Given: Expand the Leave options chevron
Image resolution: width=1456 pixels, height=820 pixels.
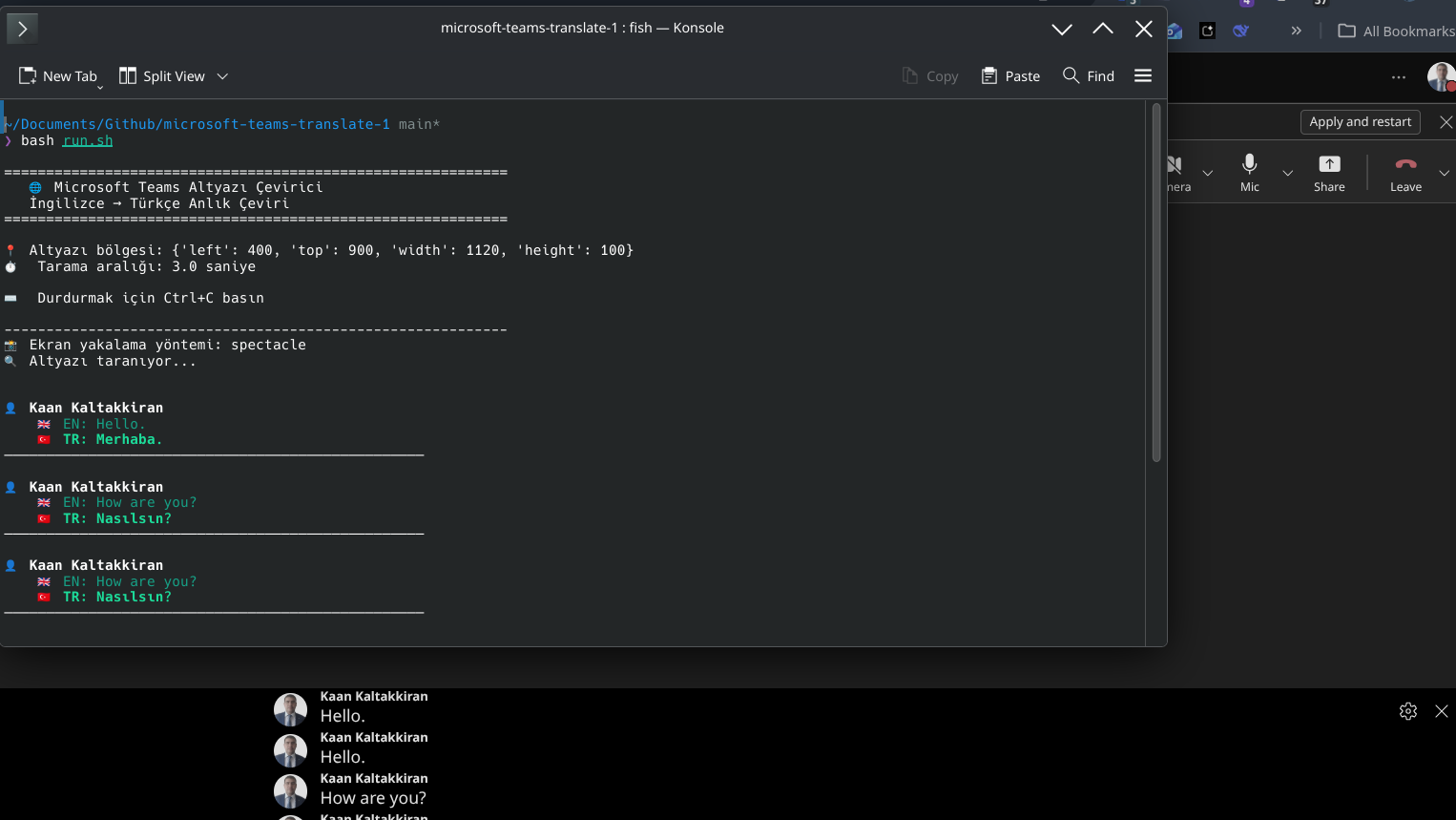Looking at the screenshot, I should [1444, 174].
